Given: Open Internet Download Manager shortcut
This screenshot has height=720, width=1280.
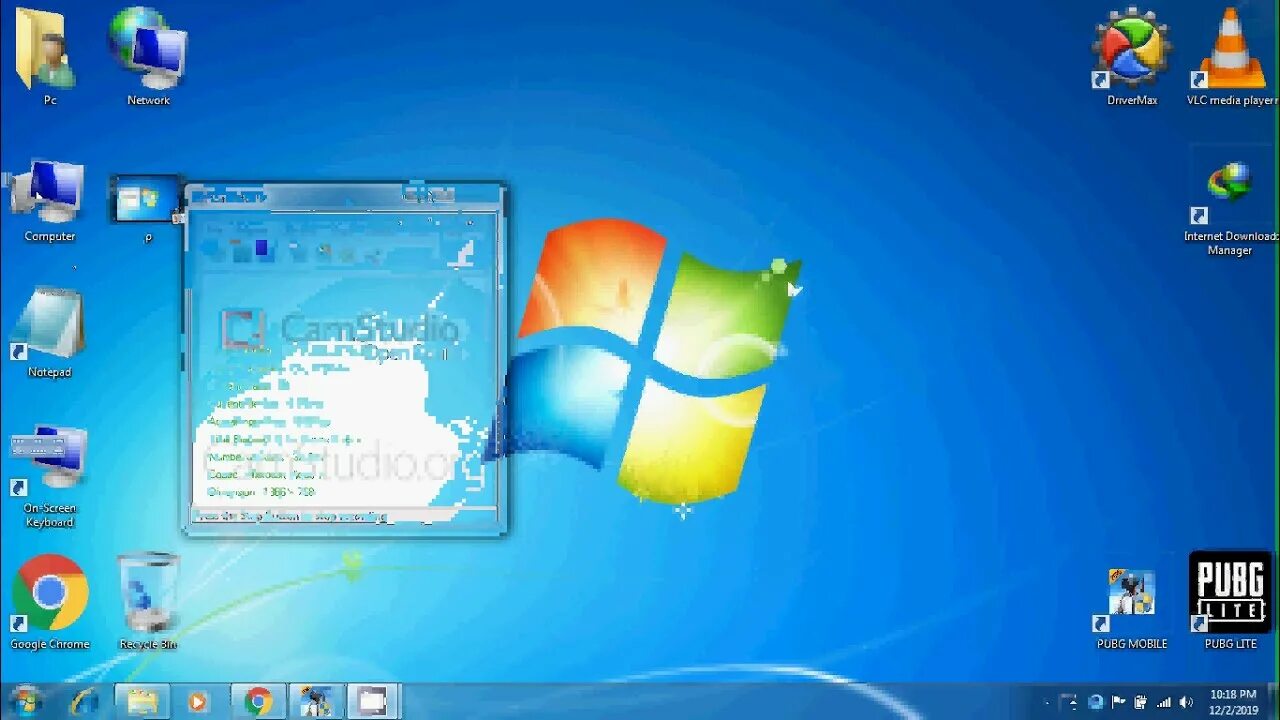Looking at the screenshot, I should (x=1230, y=208).
